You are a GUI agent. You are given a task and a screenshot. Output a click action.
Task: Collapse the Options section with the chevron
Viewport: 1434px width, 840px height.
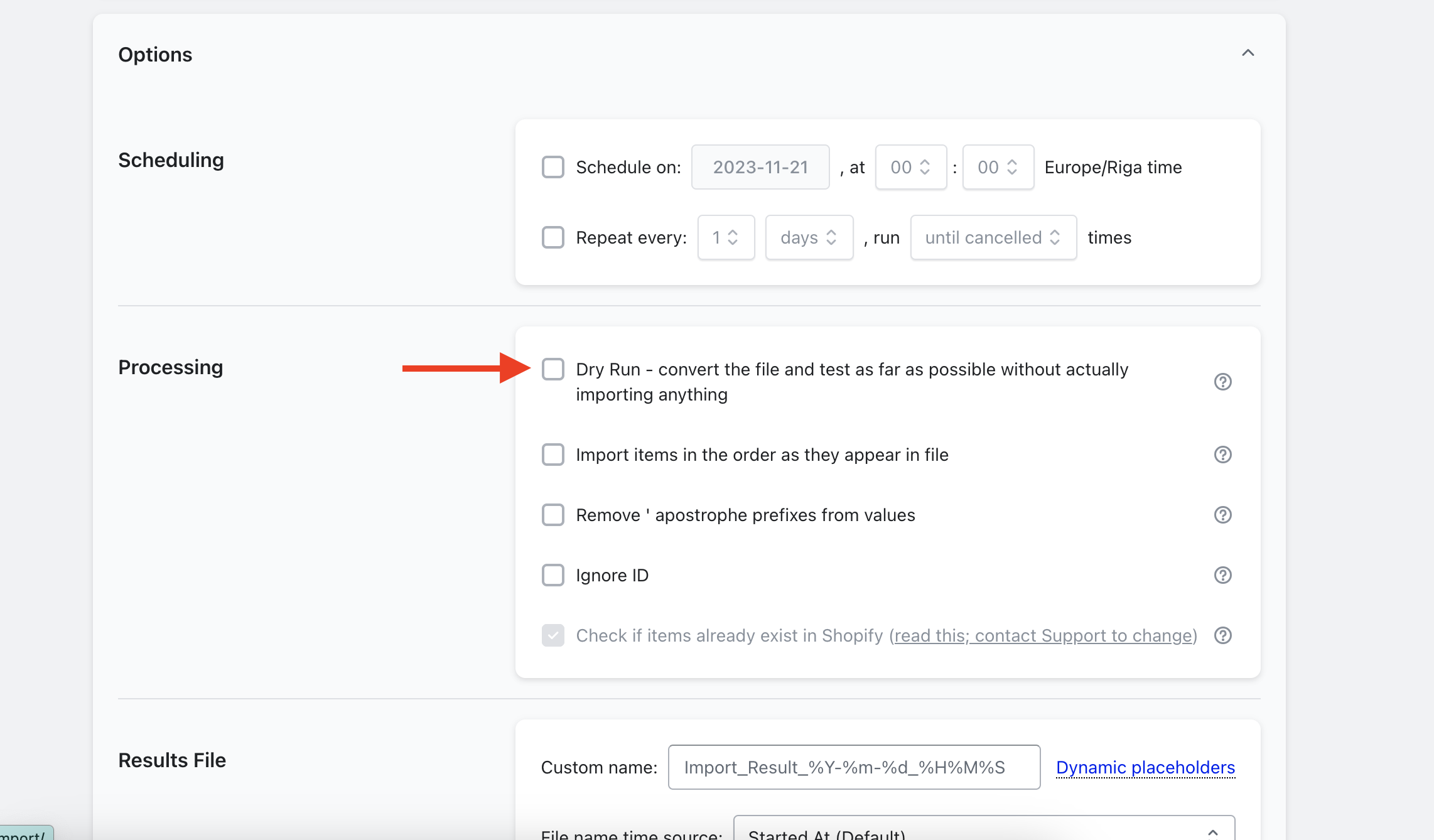[x=1248, y=53]
